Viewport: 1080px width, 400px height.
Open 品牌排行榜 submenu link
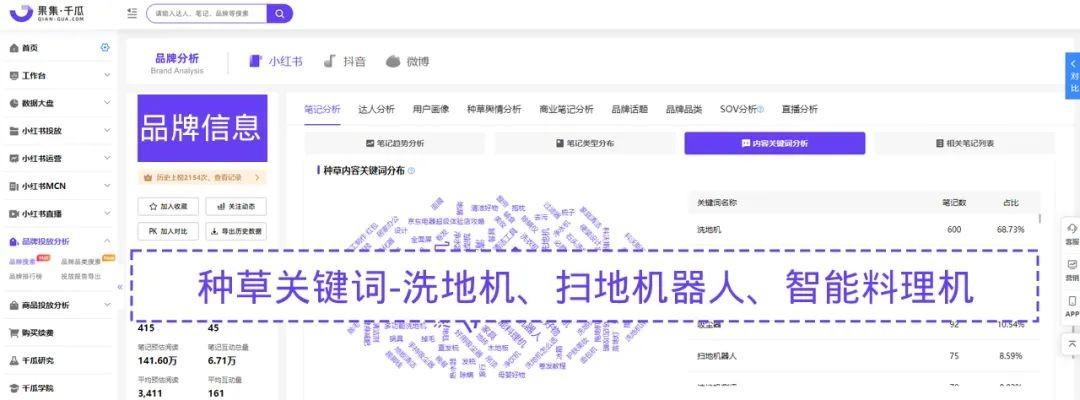click(x=25, y=276)
